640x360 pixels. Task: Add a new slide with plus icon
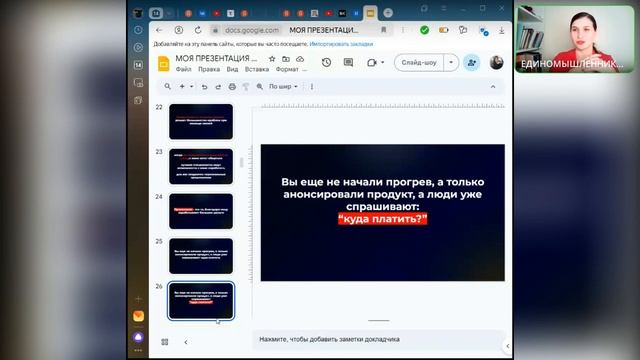[182, 87]
